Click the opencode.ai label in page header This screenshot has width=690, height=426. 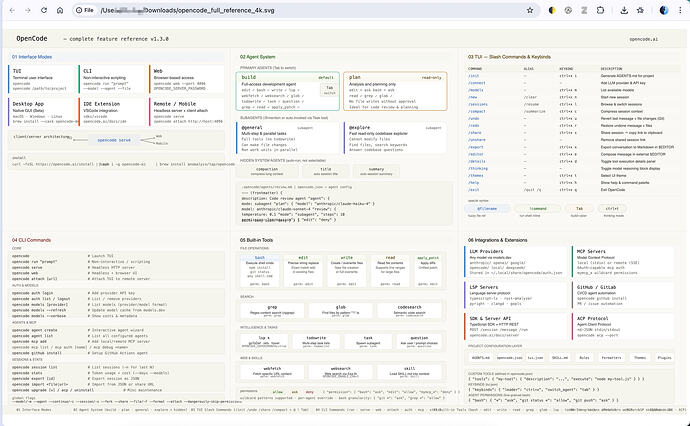coord(643,39)
